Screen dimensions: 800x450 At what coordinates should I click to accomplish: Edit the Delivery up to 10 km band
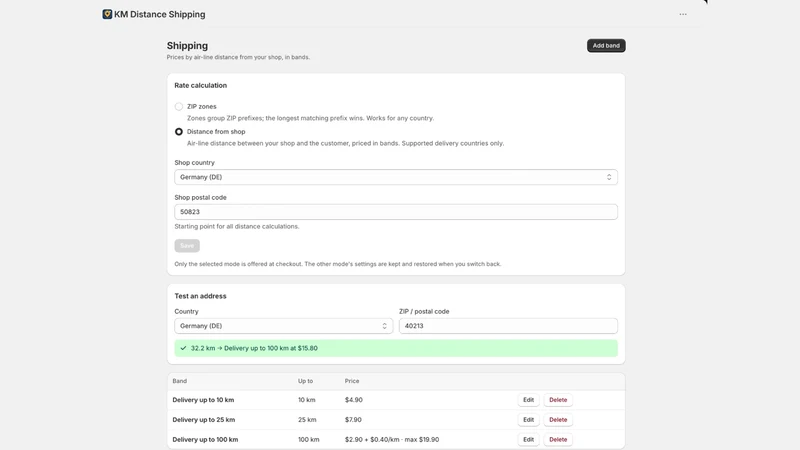[x=528, y=400]
